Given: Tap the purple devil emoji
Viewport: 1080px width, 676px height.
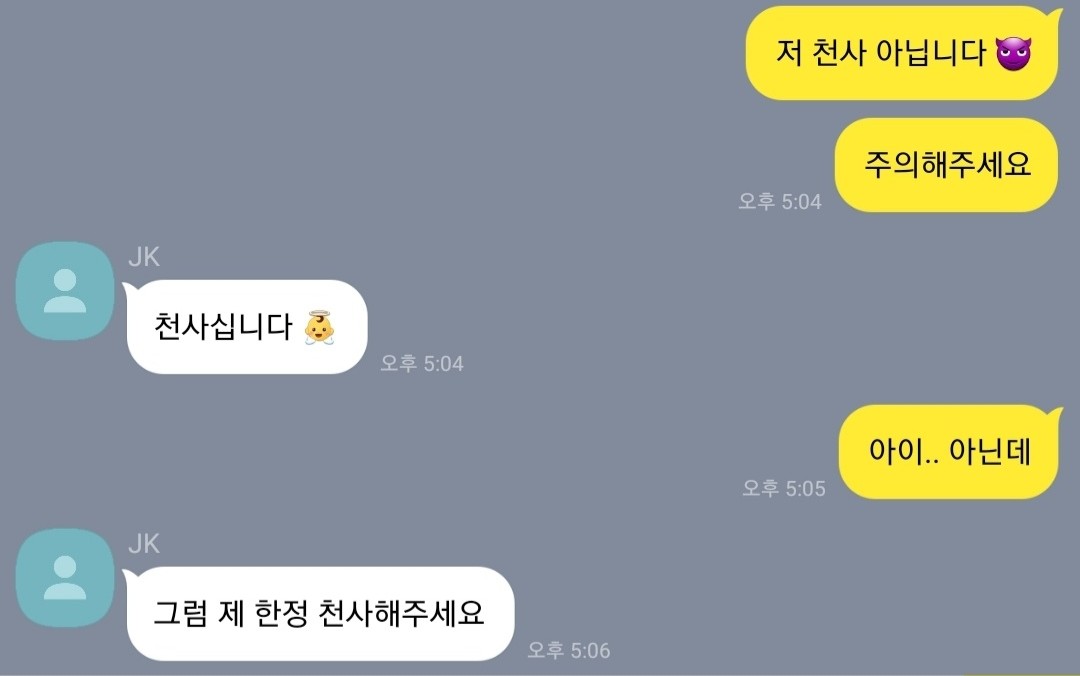Looking at the screenshot, I should pos(1013,53).
